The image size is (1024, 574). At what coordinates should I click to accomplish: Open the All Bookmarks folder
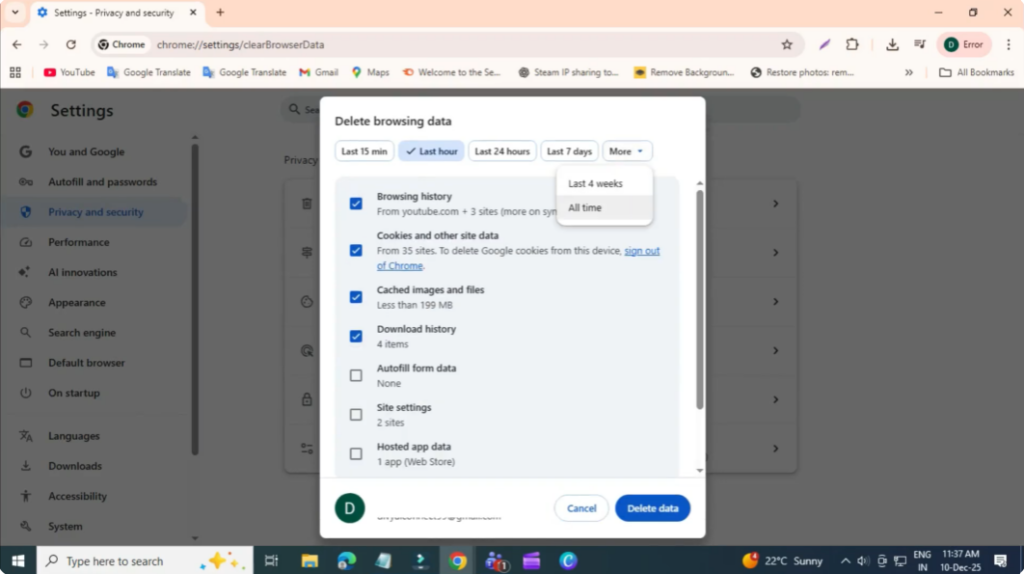coord(976,72)
